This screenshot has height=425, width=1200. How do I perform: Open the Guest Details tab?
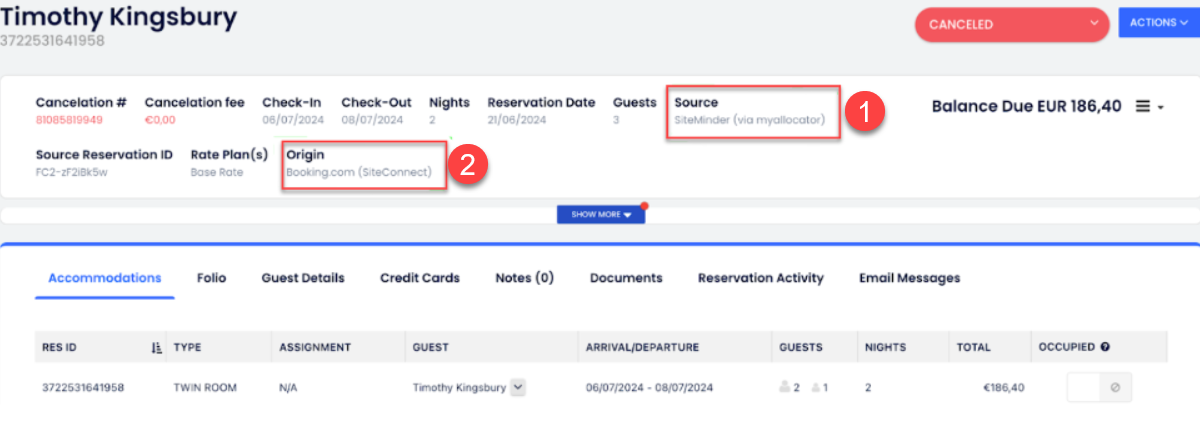tap(303, 278)
